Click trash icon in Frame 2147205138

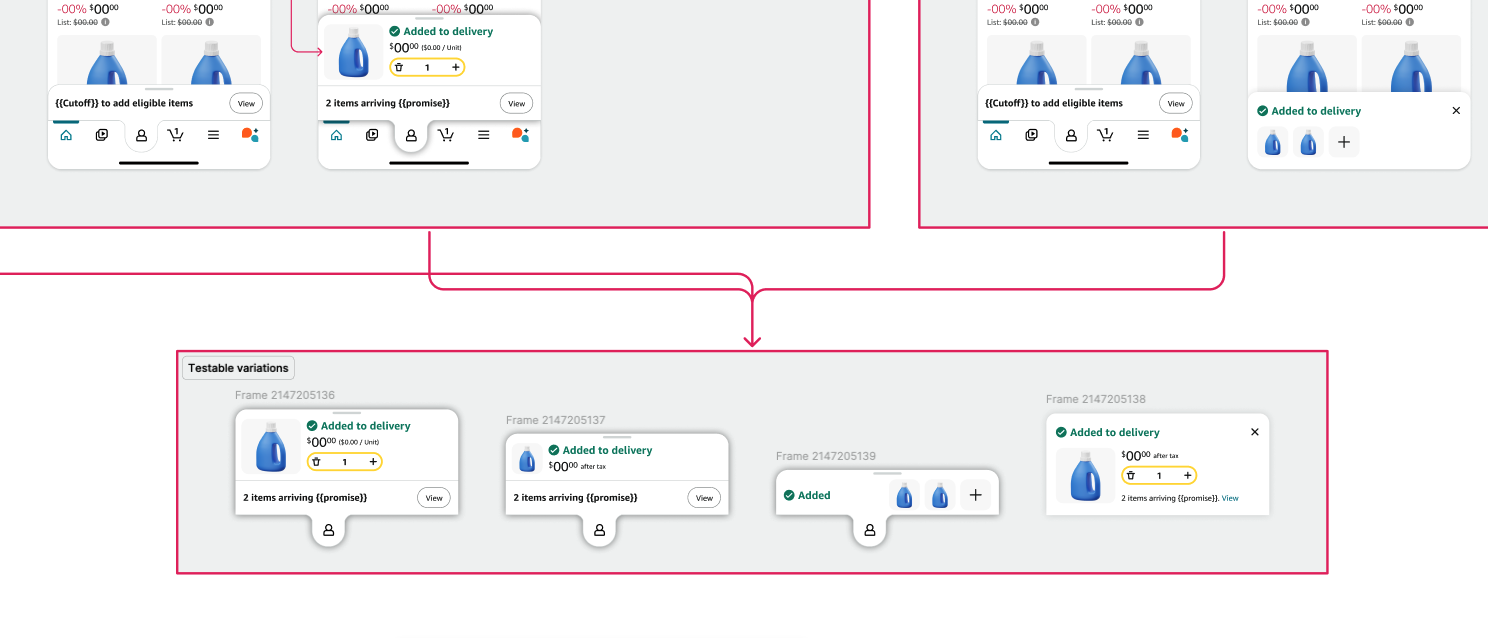click(1131, 475)
